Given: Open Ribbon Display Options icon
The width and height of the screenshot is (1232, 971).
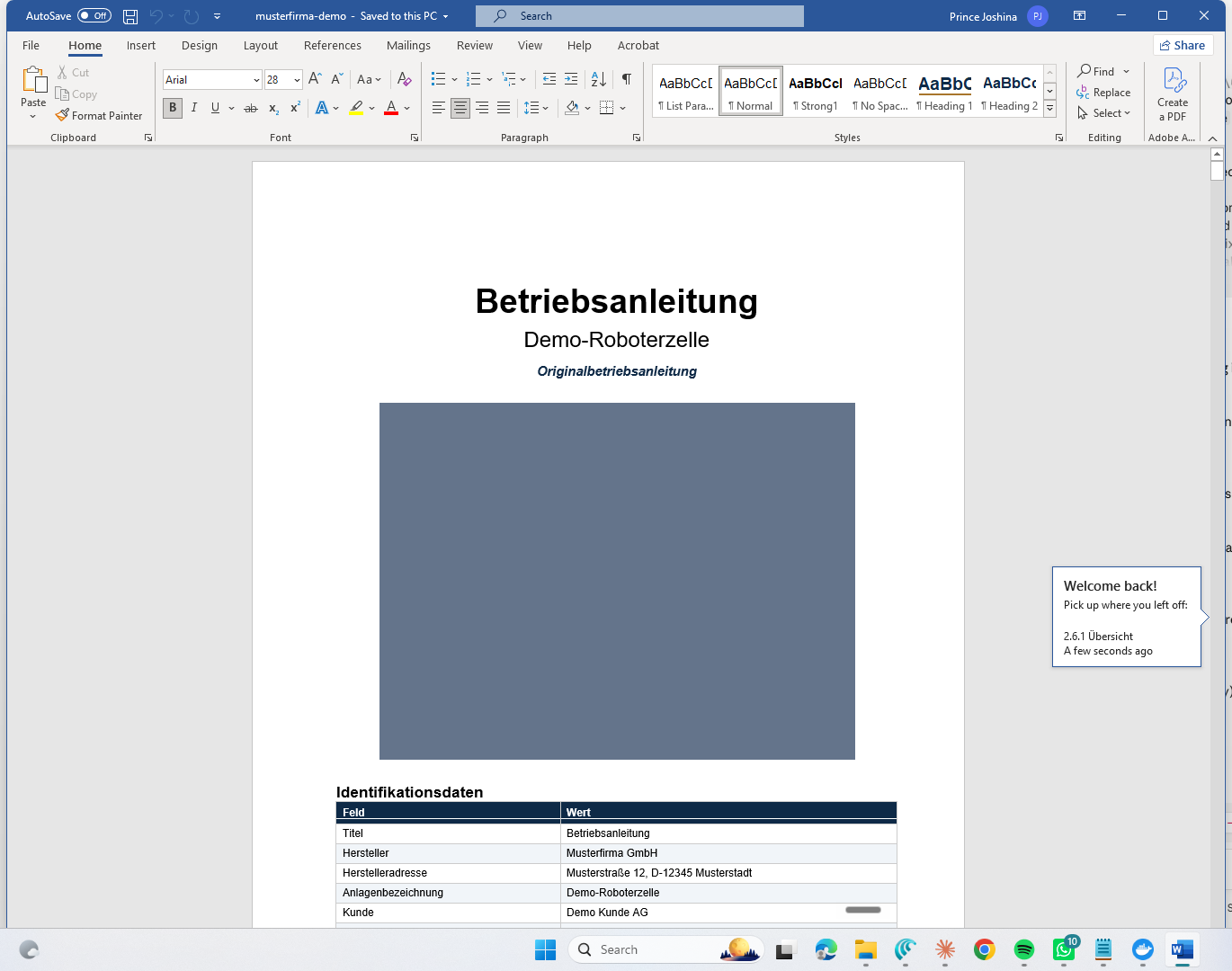Looking at the screenshot, I should (x=1080, y=16).
